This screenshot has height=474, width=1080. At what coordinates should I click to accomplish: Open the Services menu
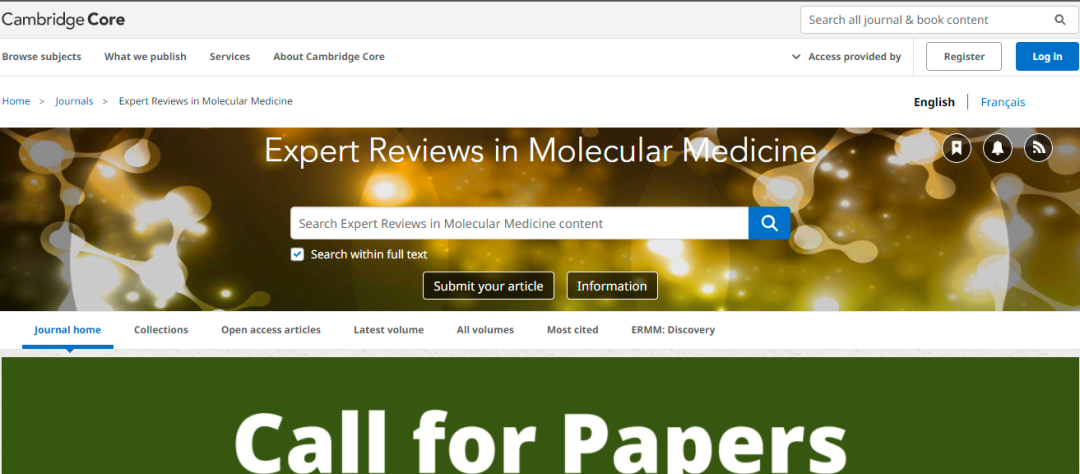230,57
